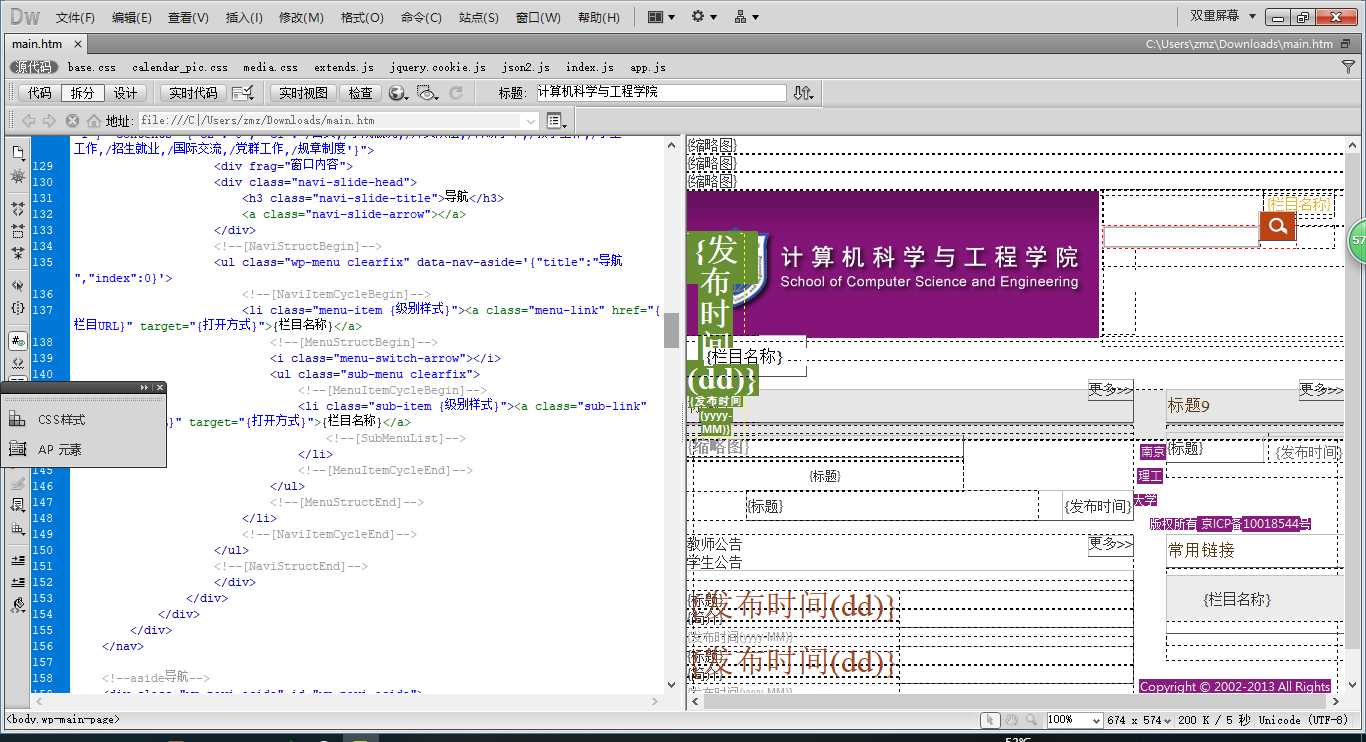The height and width of the screenshot is (742, 1366).
Task: Open the Live View options menu
Action: coord(557,121)
